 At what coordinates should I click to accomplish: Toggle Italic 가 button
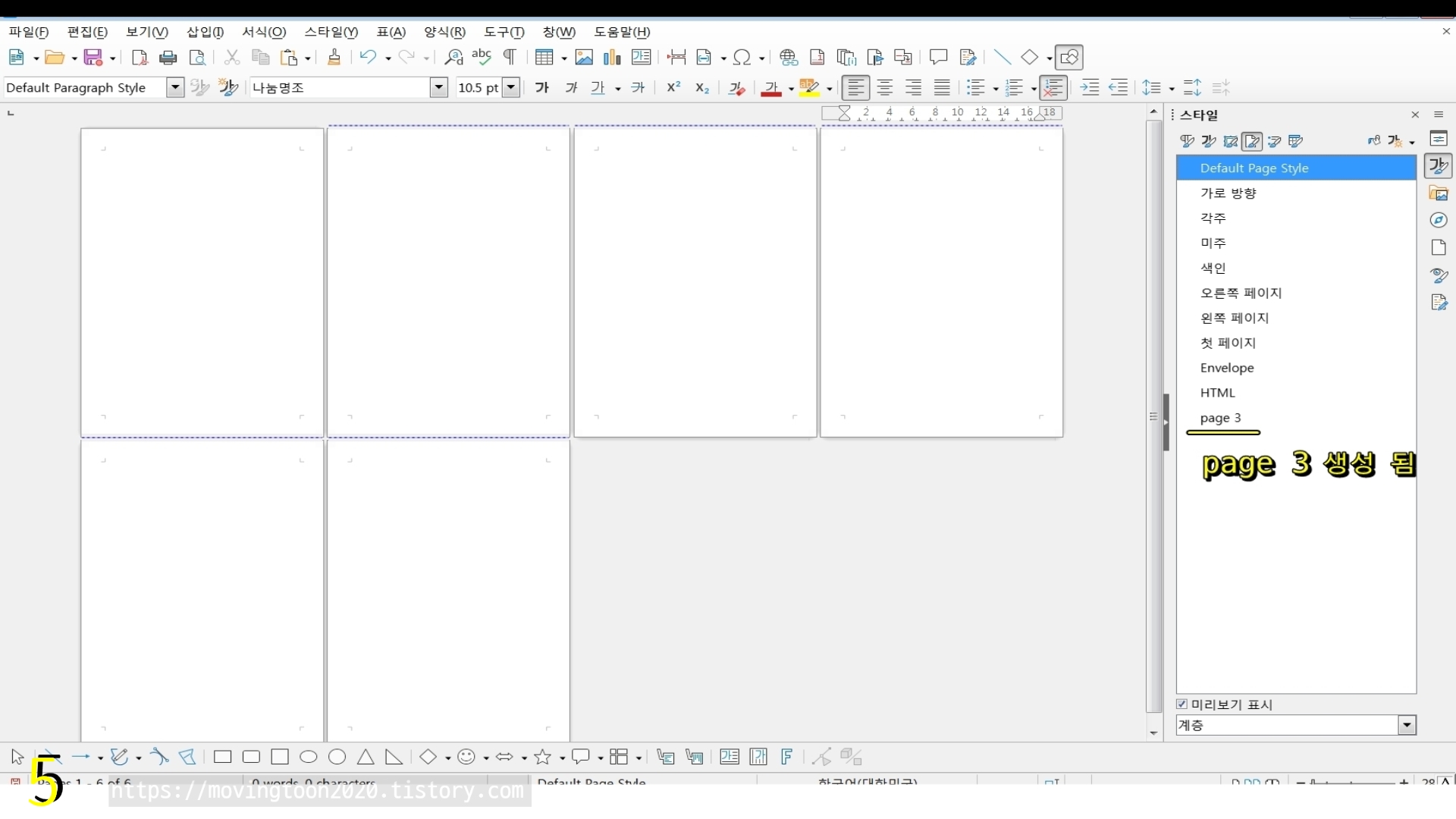pos(571,88)
